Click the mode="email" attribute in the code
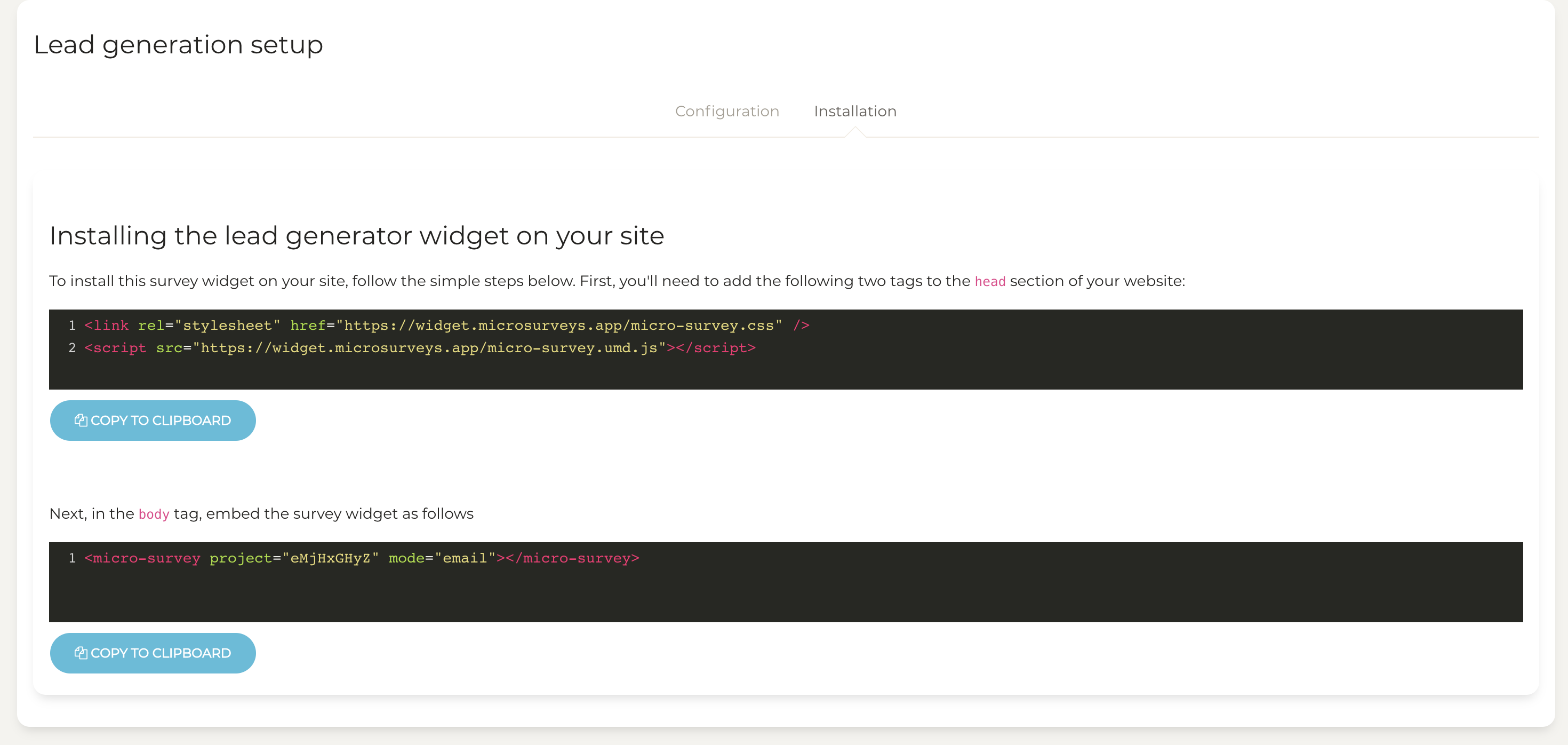The width and height of the screenshot is (1568, 745). coord(442,558)
